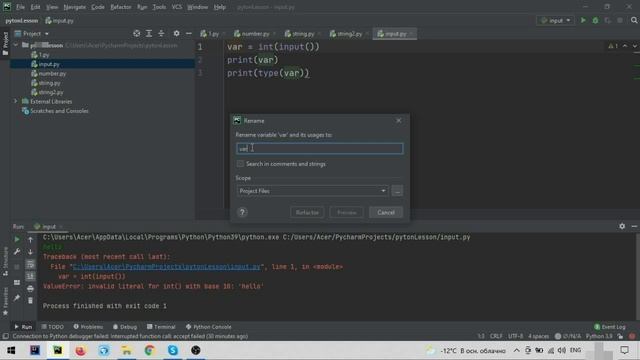Open the TODO tool window tab
Image resolution: width=640 pixels, height=360 pixels.
click(52, 327)
